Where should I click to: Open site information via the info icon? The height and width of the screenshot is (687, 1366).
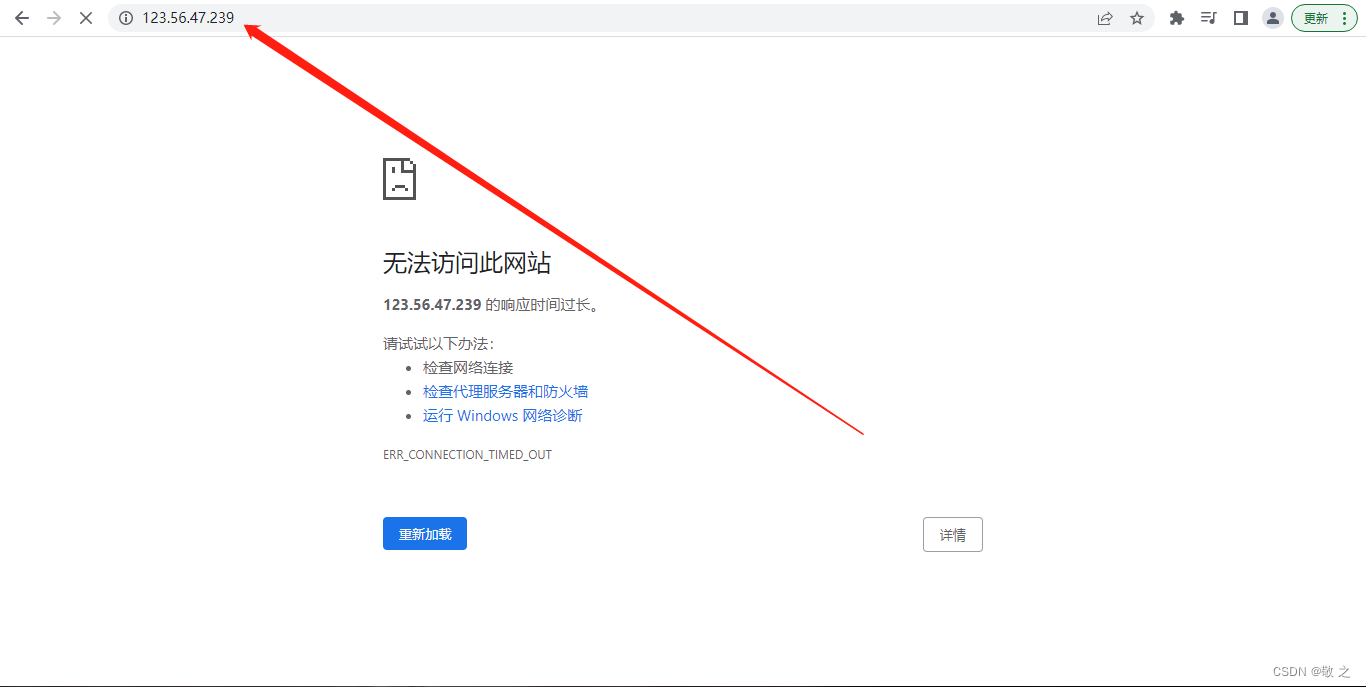125,17
